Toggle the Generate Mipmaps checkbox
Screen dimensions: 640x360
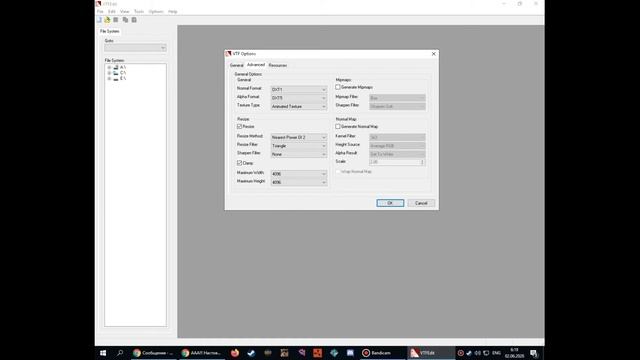pyautogui.click(x=338, y=87)
